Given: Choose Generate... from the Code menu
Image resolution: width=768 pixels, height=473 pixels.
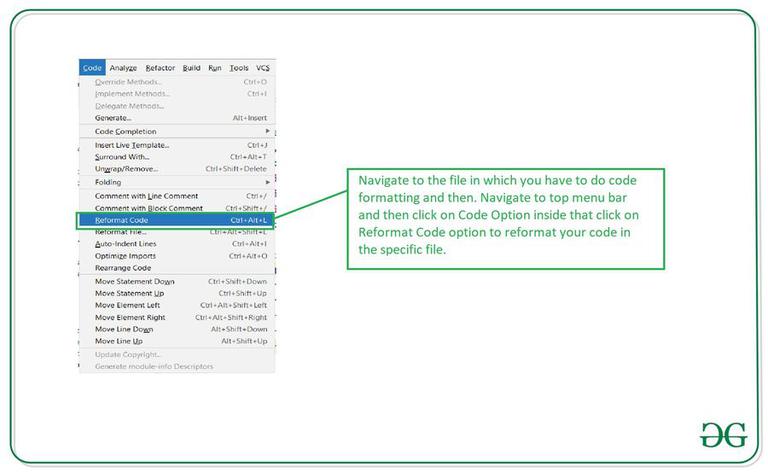Looking at the screenshot, I should click(x=176, y=118).
